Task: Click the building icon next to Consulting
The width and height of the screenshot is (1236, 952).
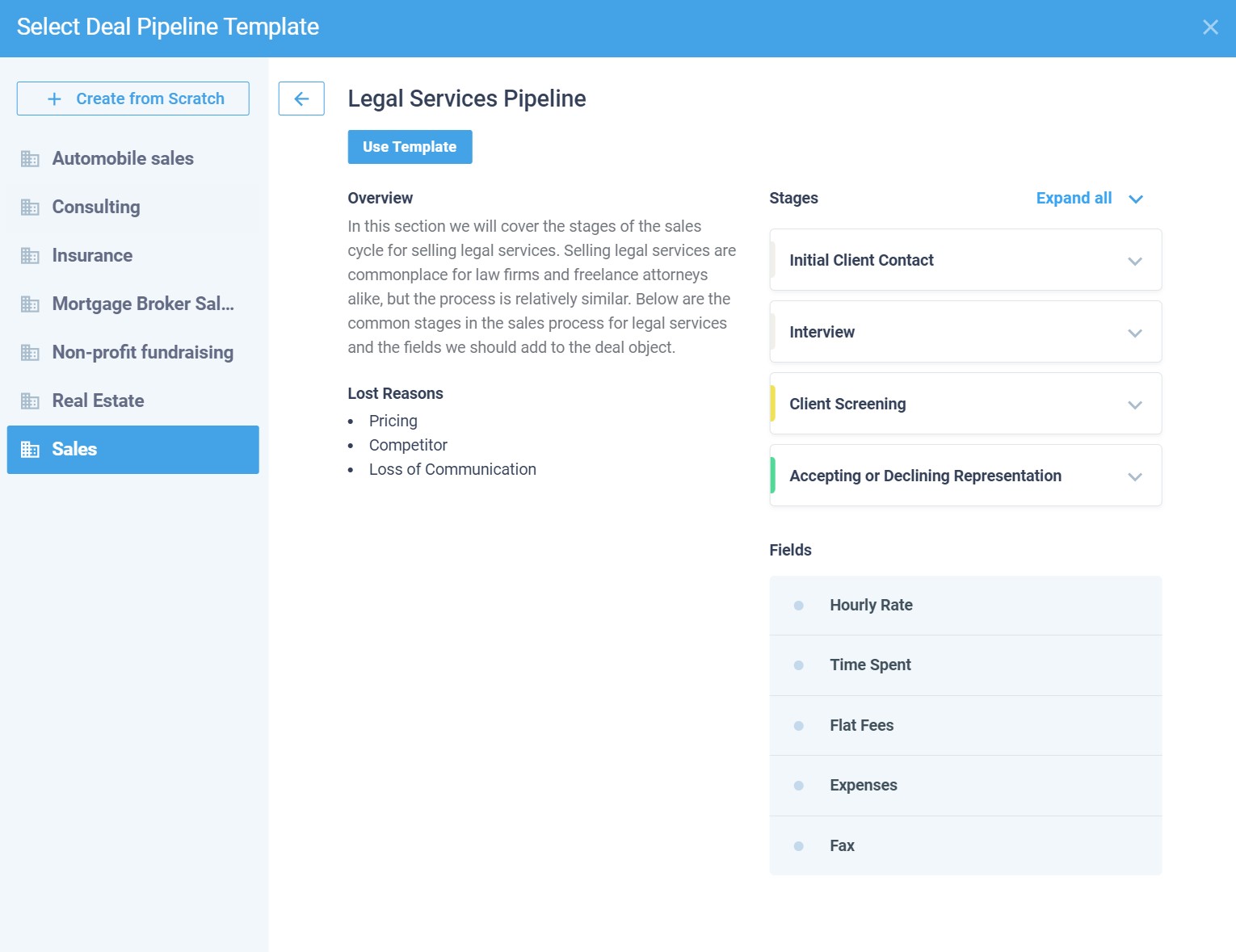Action: 30,208
